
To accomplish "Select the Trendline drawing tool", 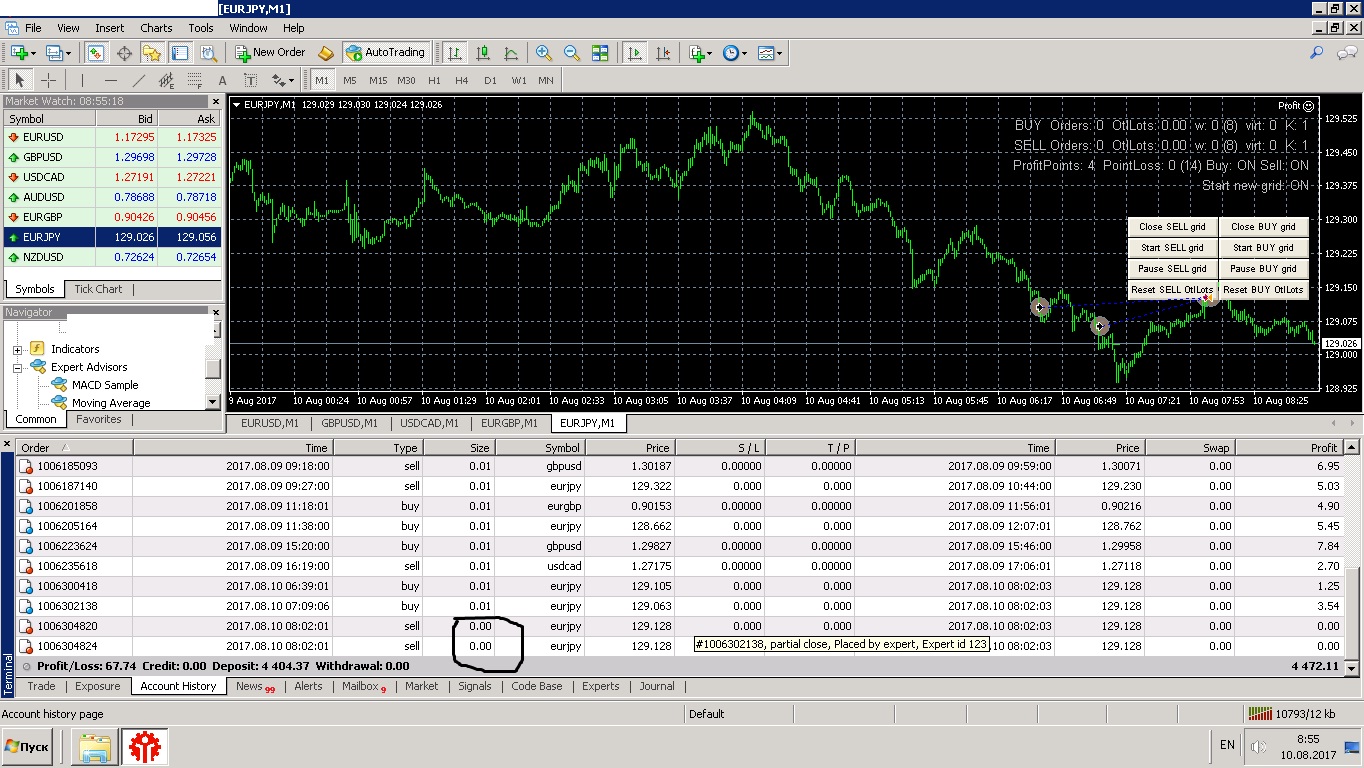I will [138, 80].
